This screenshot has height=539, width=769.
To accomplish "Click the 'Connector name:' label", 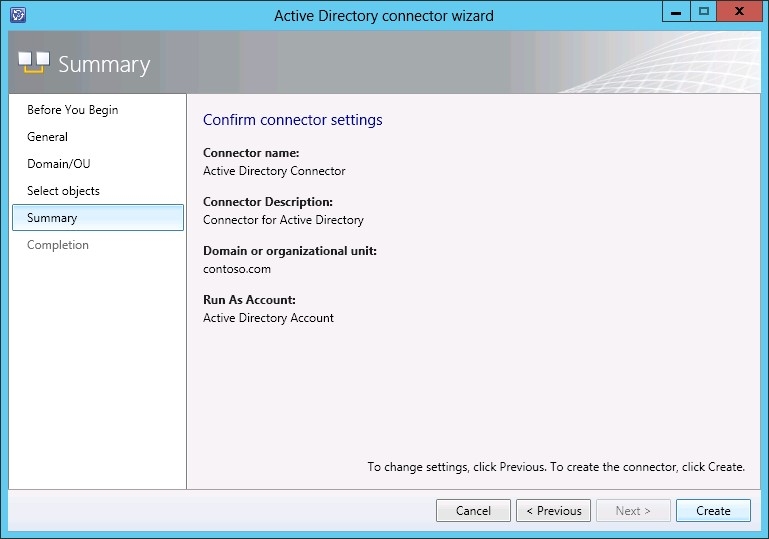I will [251, 153].
